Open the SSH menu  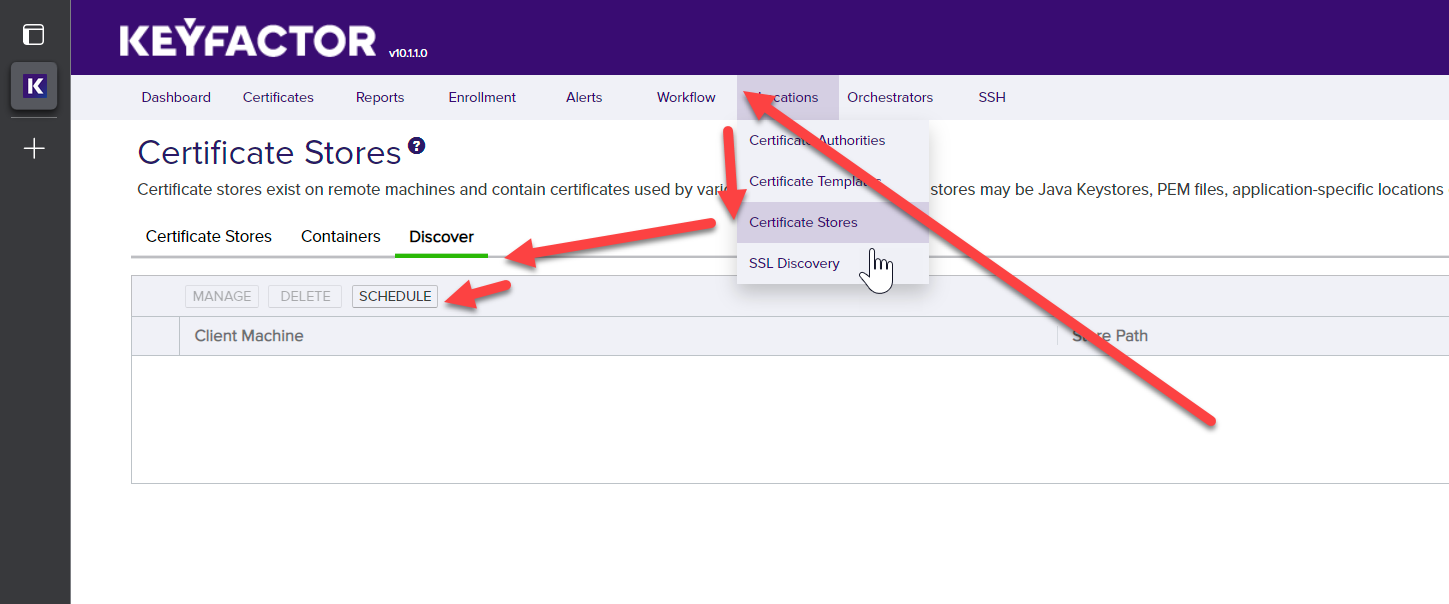pos(992,97)
